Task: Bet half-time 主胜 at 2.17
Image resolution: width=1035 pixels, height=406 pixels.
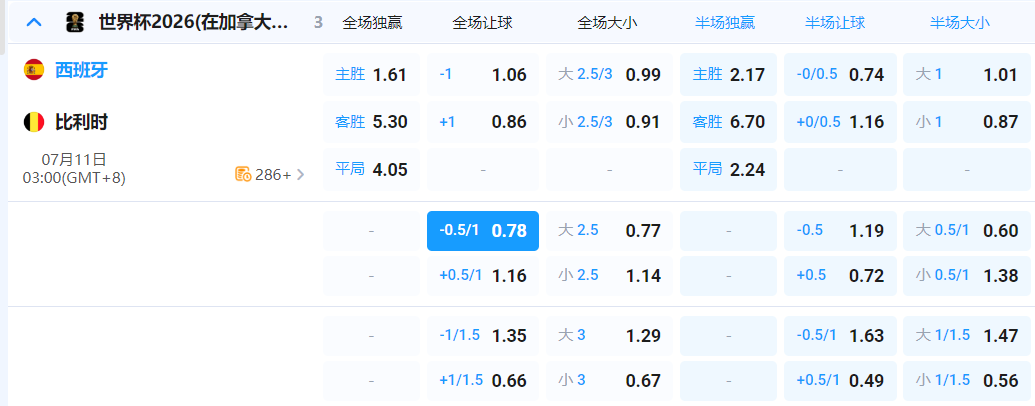Action: point(729,75)
